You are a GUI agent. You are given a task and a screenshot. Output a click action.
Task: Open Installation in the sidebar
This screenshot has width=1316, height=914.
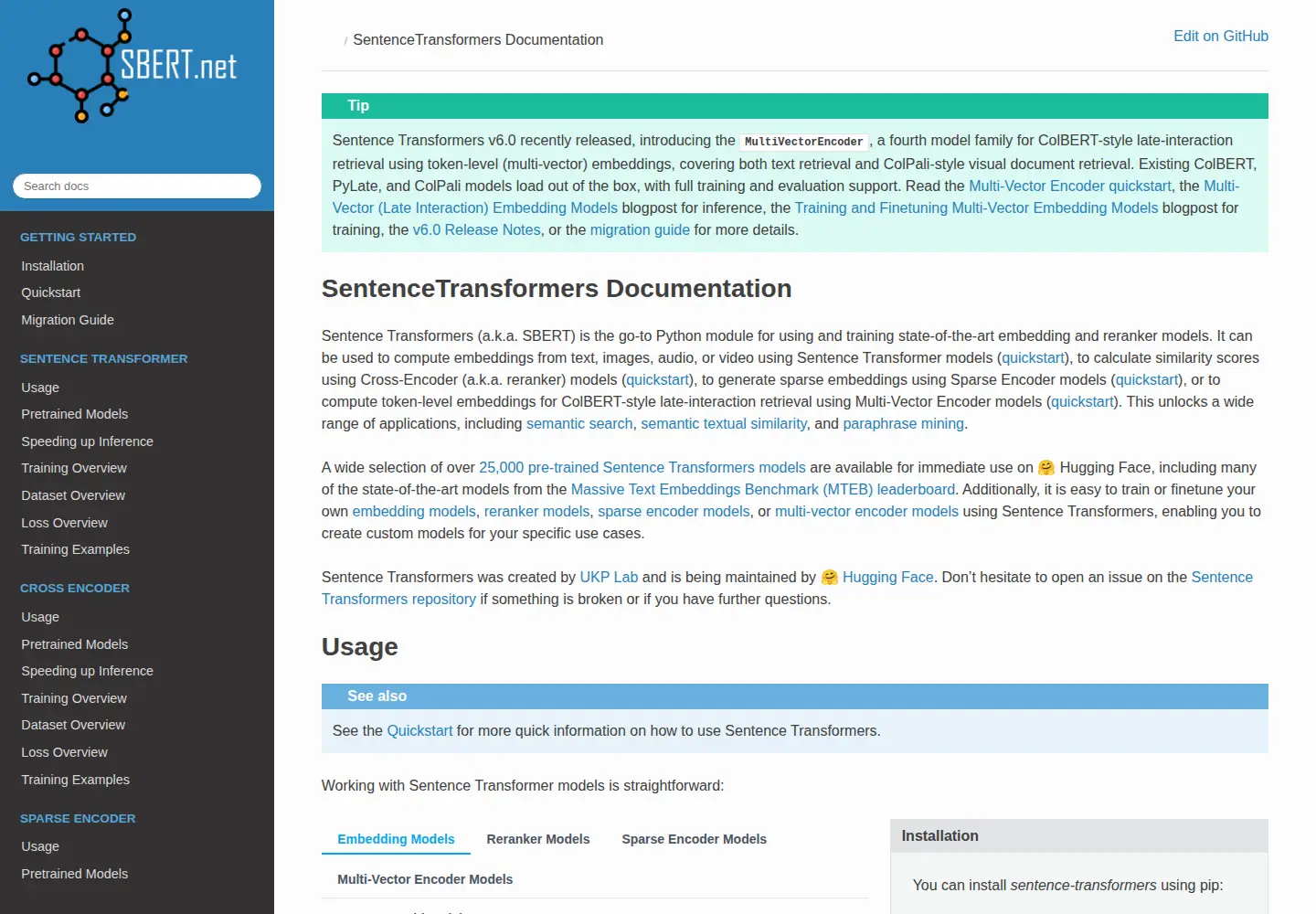point(53,266)
